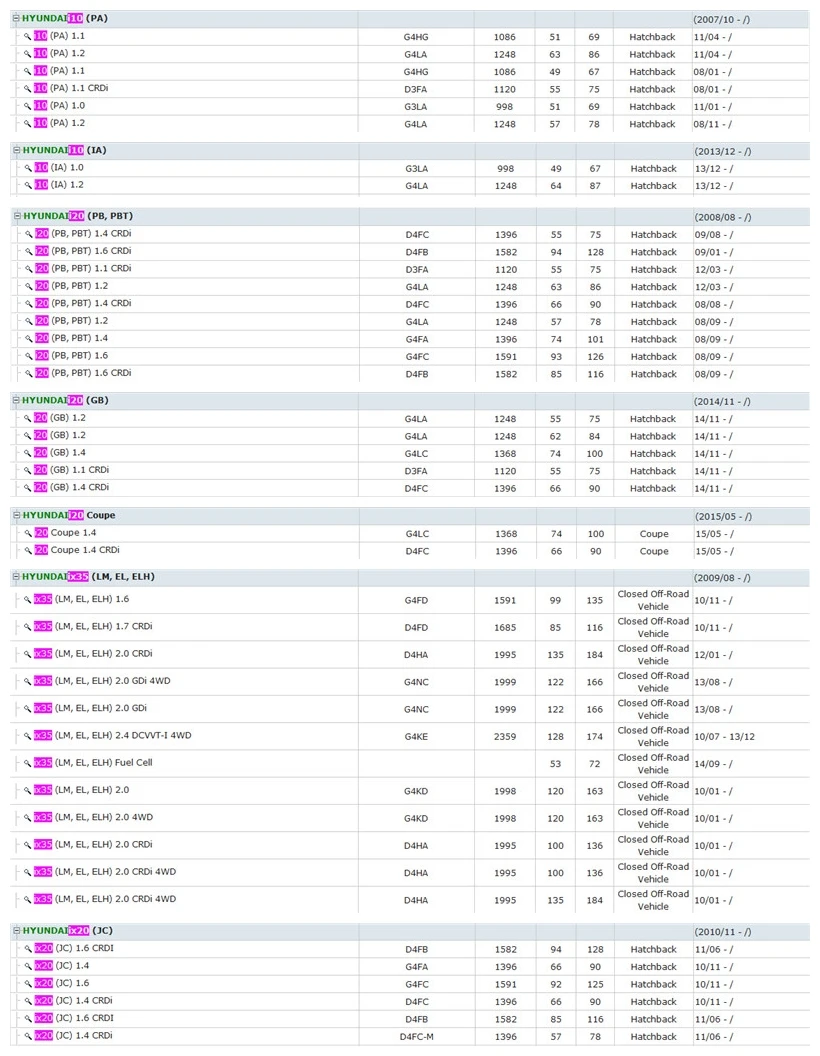This screenshot has width=820, height=1056.
Task: Open ix35 2.0 CRDi link dated 12/01
Action: pyautogui.click(x=93, y=654)
